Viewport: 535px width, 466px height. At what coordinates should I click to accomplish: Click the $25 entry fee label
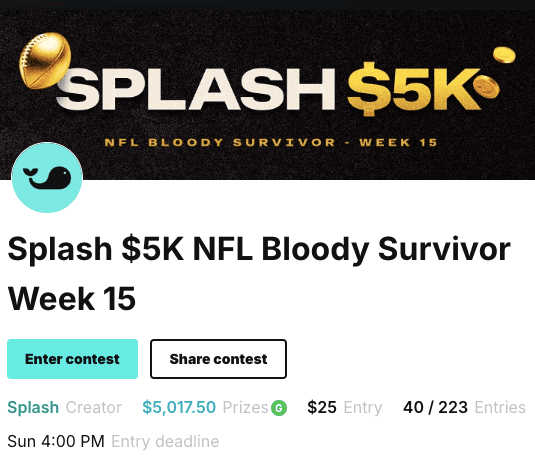pos(322,407)
